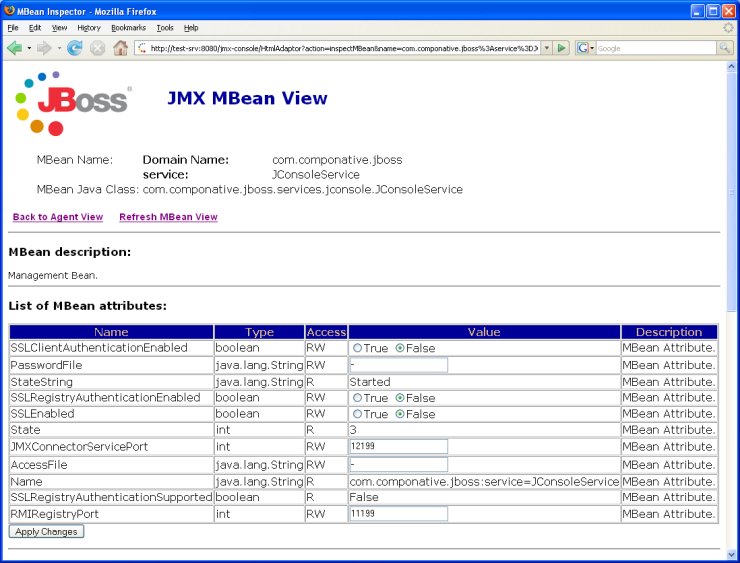Image resolution: width=740 pixels, height=563 pixels.
Task: Click the JMXConnectorServicePort value field
Action: (x=398, y=446)
